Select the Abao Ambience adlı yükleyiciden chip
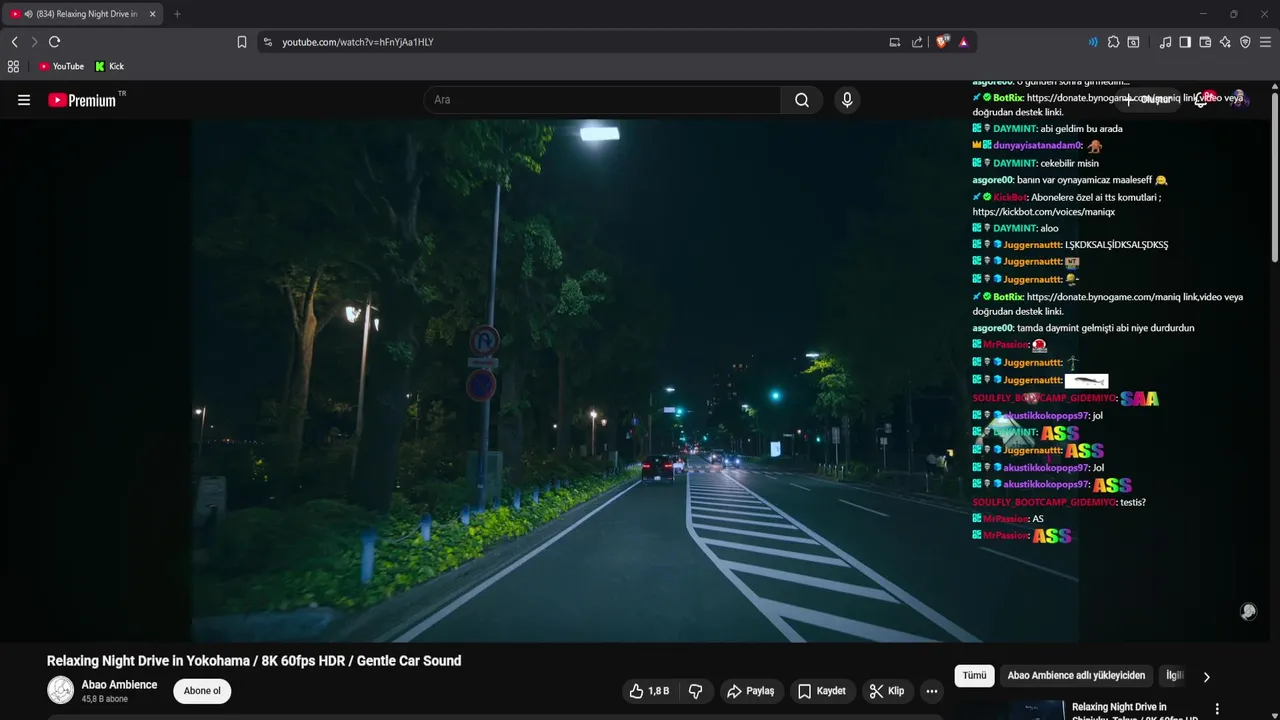1280x720 pixels. click(1077, 676)
